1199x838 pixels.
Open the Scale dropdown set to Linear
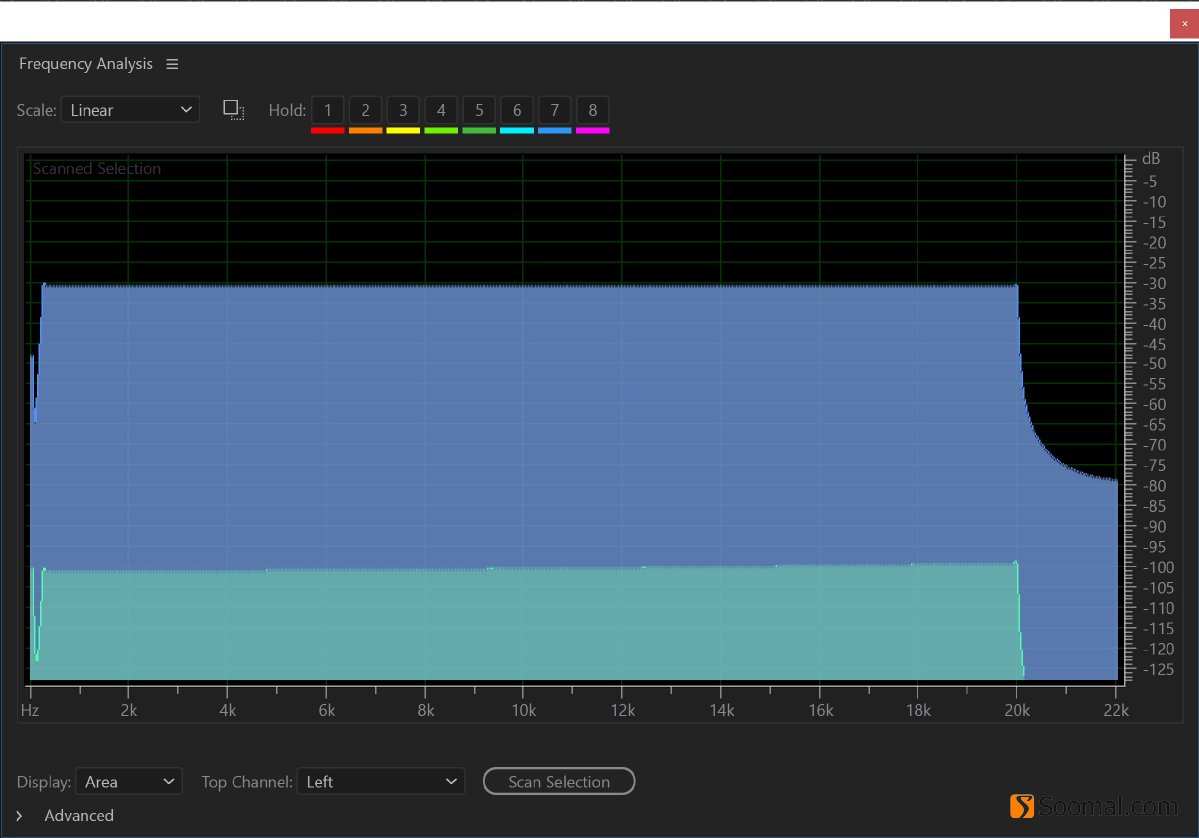tap(130, 110)
